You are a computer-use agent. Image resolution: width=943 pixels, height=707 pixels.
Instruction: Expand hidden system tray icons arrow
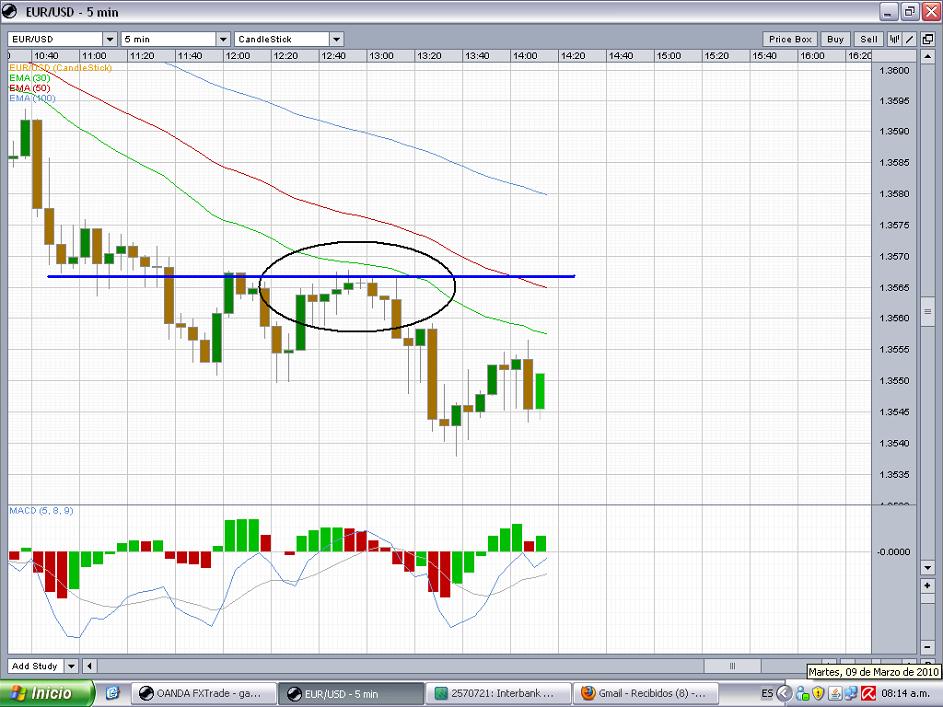(x=786, y=692)
